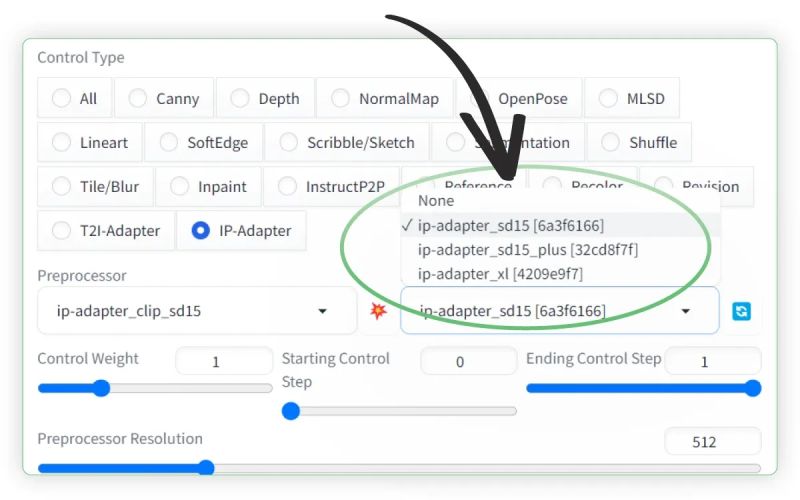This screenshot has height=500, width=800.
Task: Click the Preprocessor Resolution 512 field
Action: pyautogui.click(x=713, y=441)
